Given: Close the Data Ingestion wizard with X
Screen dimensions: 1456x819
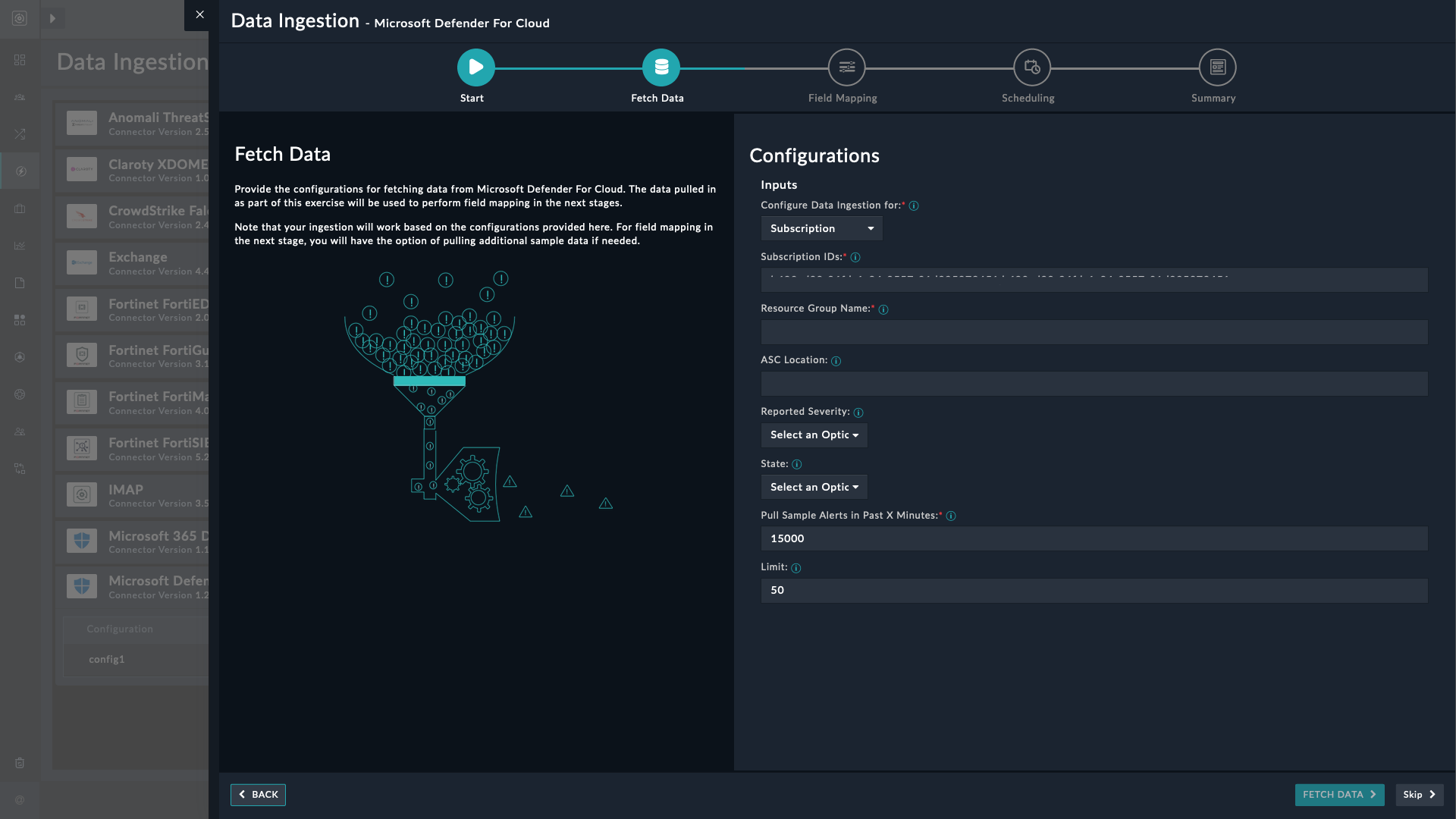Looking at the screenshot, I should 199,14.
